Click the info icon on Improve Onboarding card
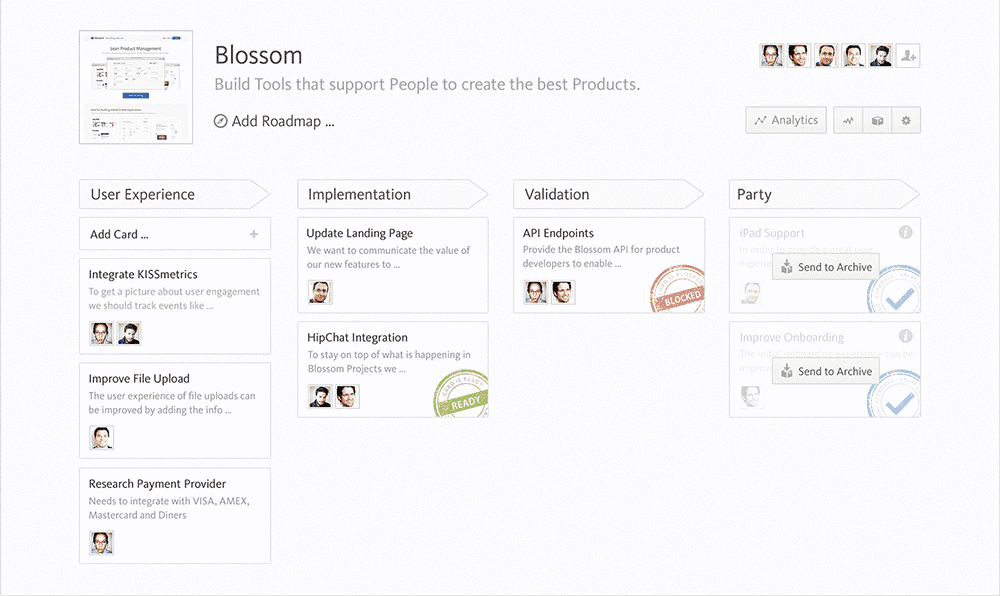 coord(905,336)
